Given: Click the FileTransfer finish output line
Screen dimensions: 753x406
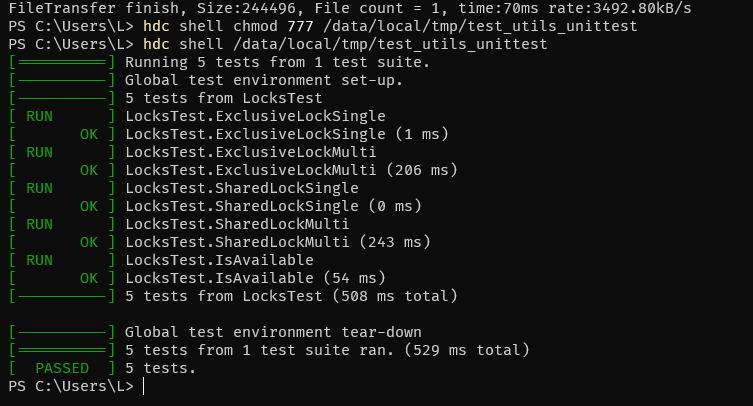Looking at the screenshot, I should (350, 8).
